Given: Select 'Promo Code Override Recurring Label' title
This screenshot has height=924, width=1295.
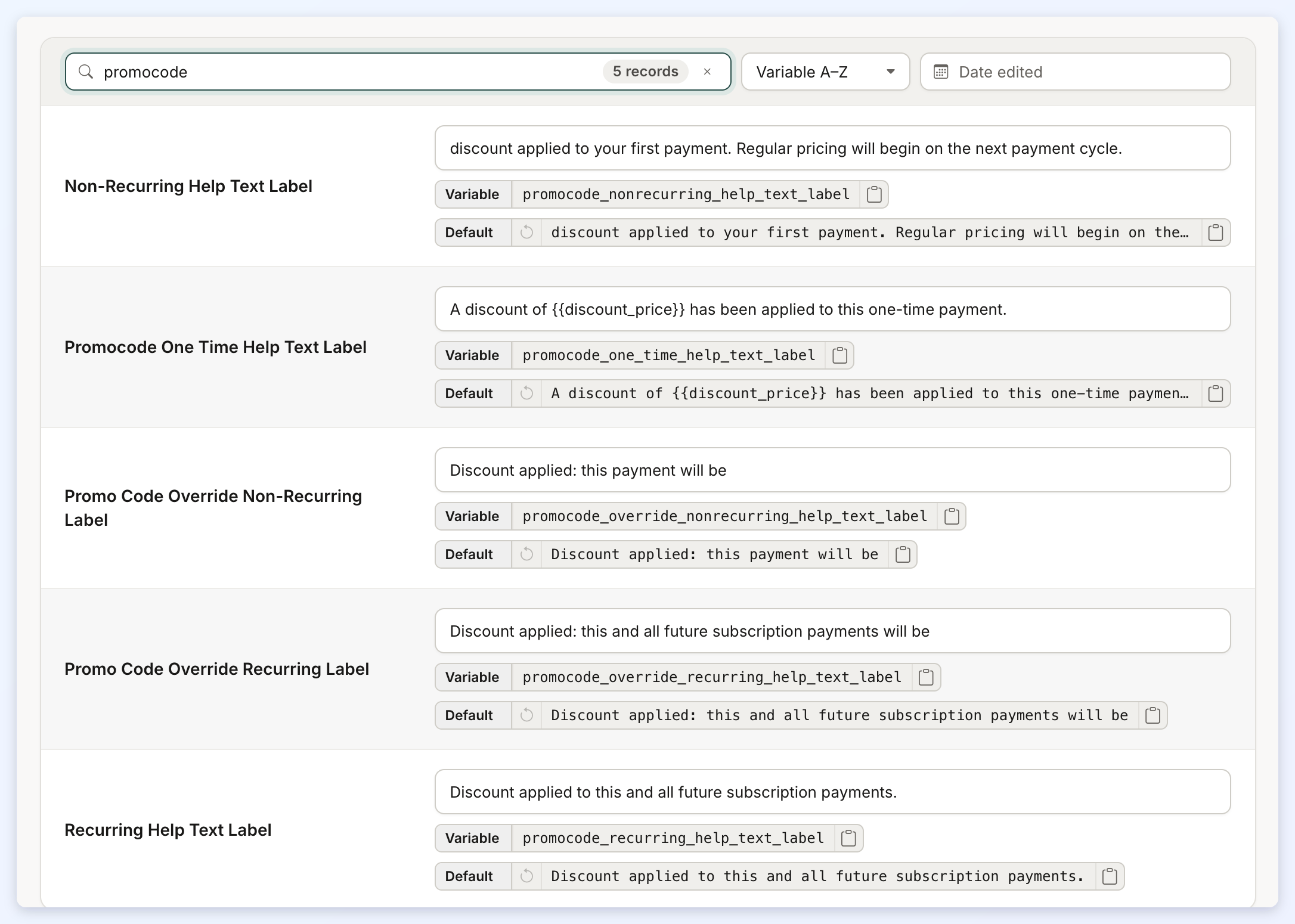Looking at the screenshot, I should 216,669.
